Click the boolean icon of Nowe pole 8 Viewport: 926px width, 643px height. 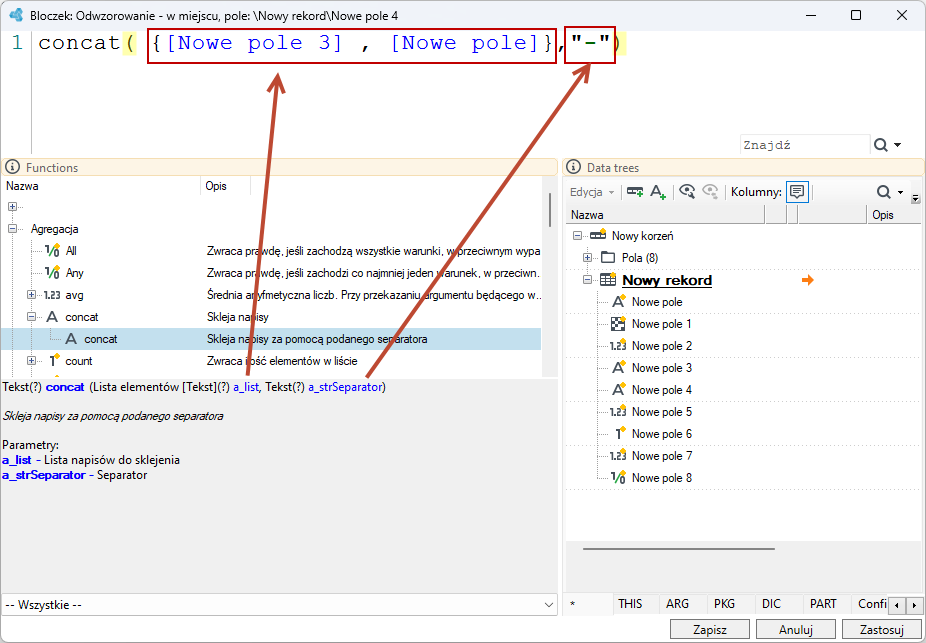[x=618, y=478]
